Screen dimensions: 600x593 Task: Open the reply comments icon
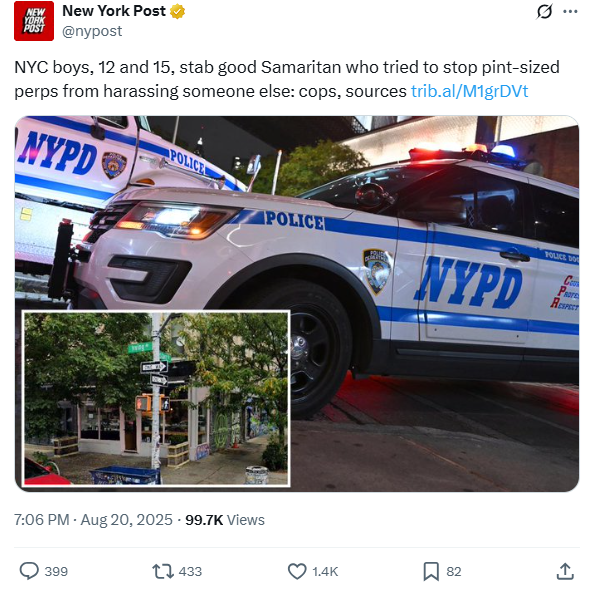(29, 571)
